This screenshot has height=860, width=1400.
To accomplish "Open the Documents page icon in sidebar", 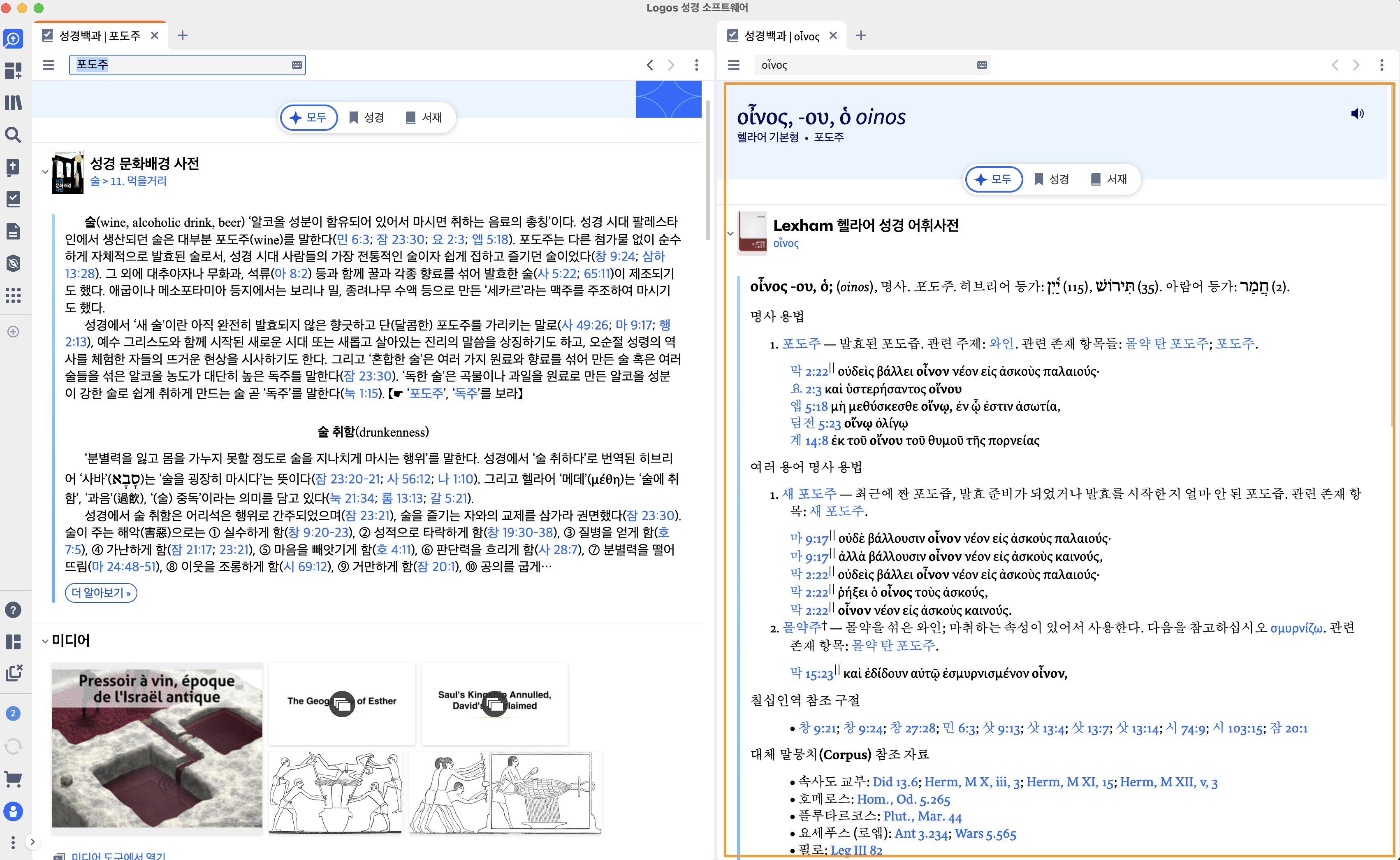I will pyautogui.click(x=13, y=232).
